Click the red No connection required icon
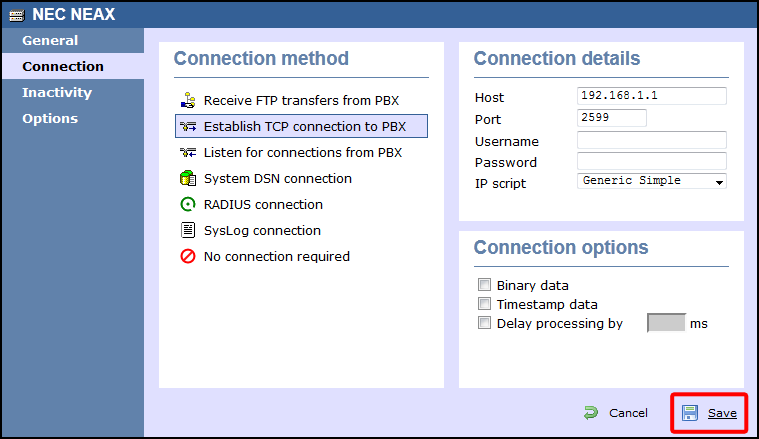This screenshot has height=439, width=759. [x=187, y=257]
